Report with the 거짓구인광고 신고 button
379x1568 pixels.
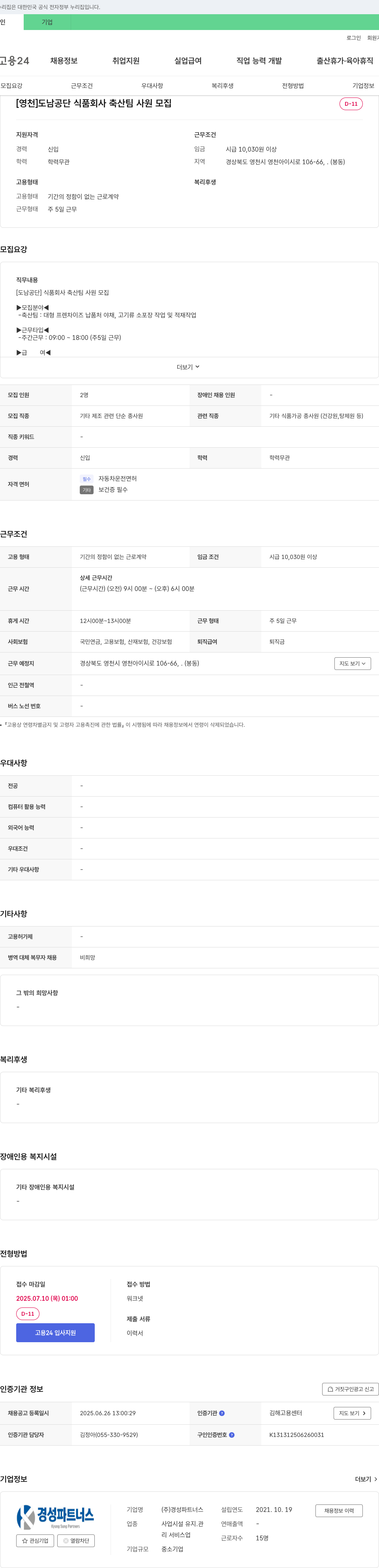point(351,1389)
